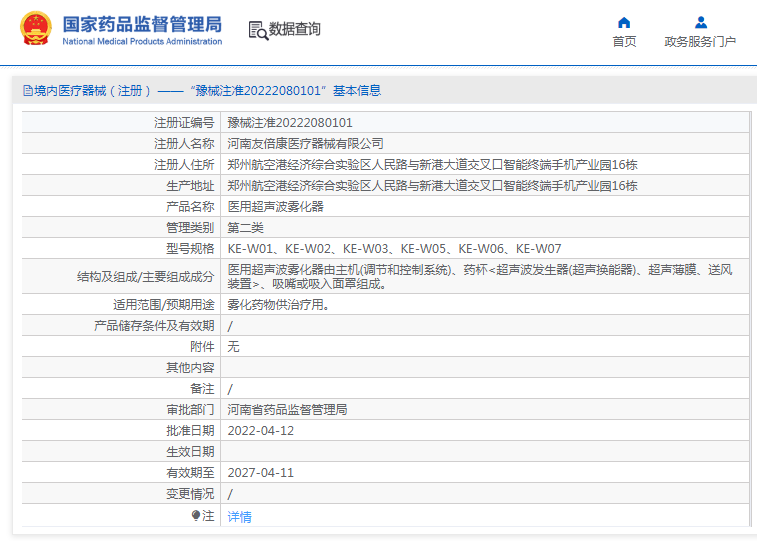Click the 批准日期 label
This screenshot has width=757, height=541.
coord(190,431)
